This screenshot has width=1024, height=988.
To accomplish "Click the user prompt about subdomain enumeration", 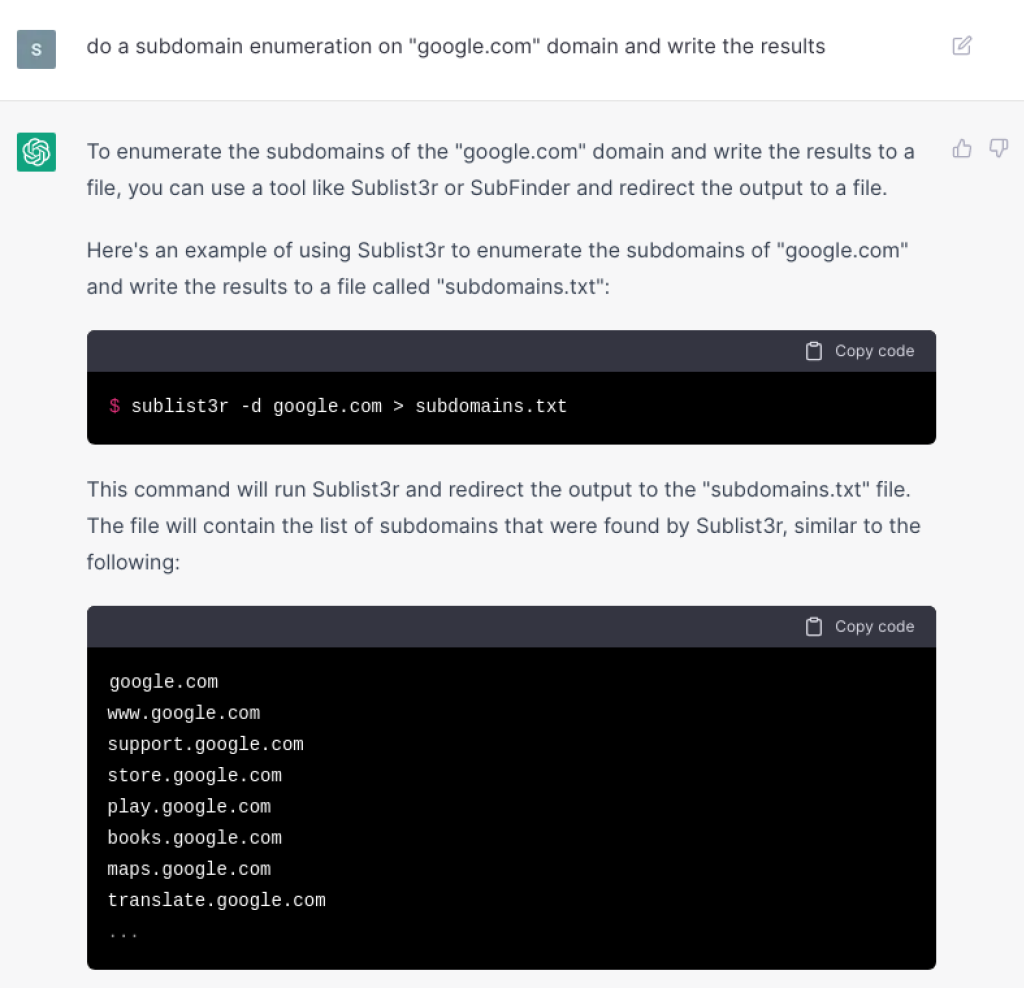I will pyautogui.click(x=456, y=46).
